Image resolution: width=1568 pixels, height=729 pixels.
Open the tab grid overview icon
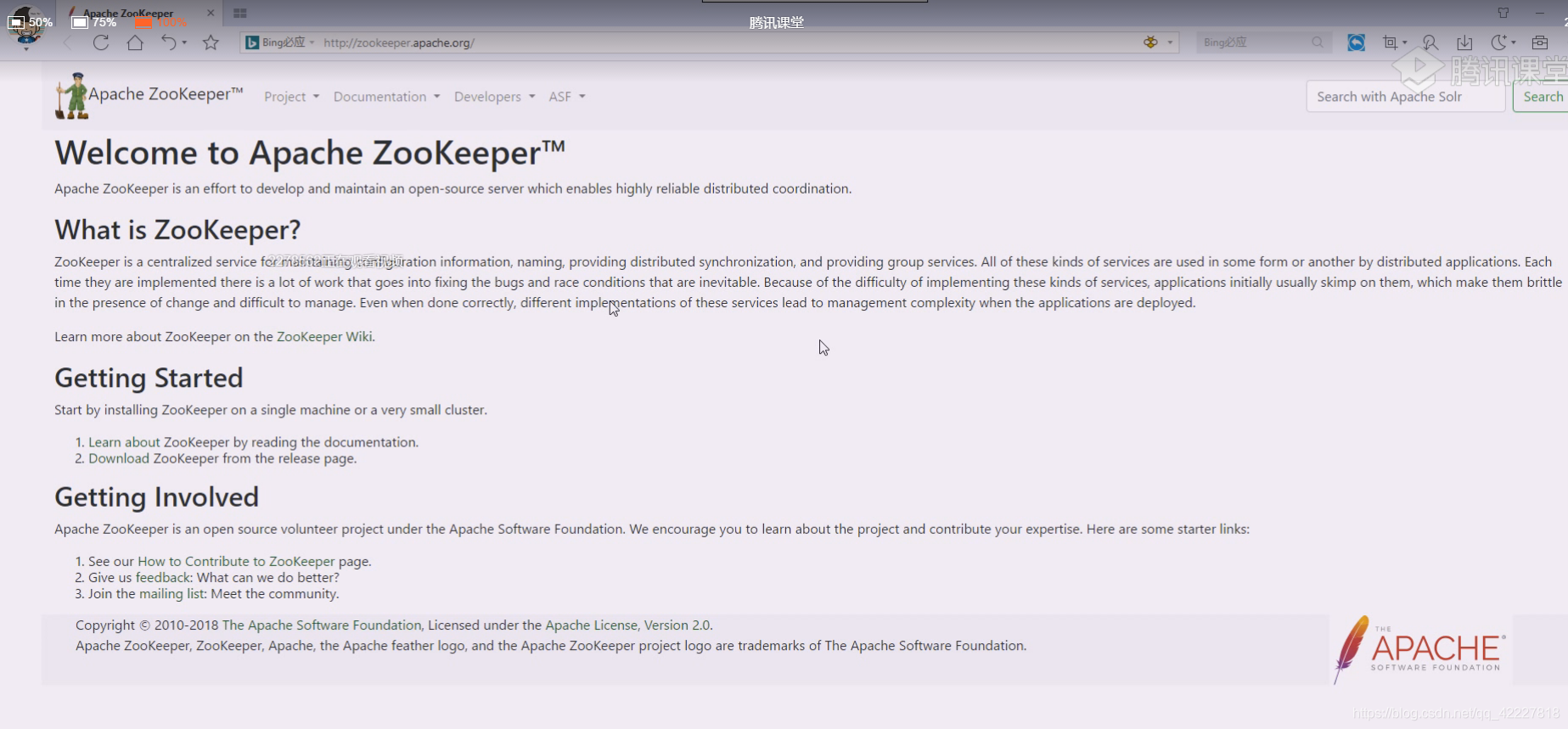[x=240, y=13]
